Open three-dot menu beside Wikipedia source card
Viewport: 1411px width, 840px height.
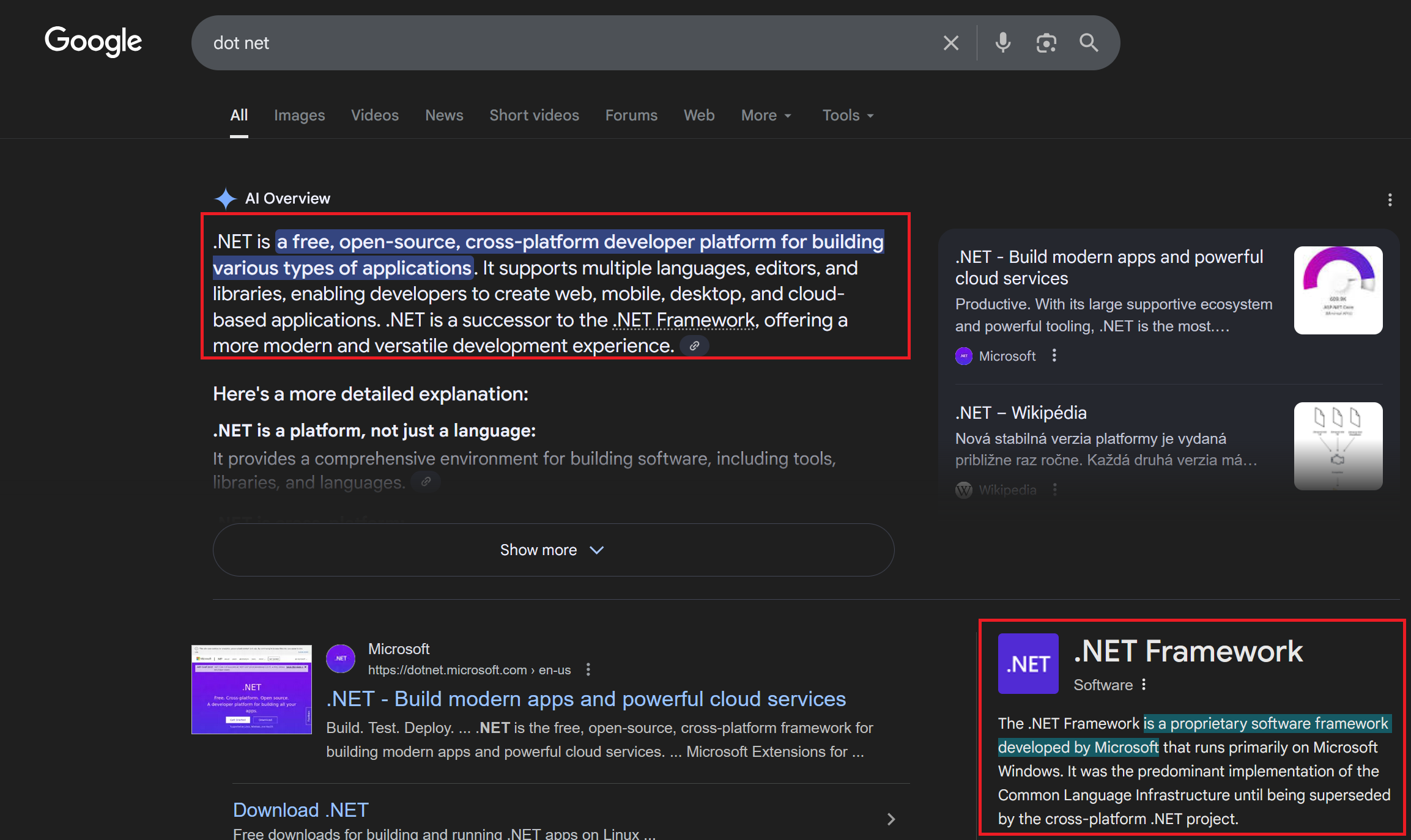click(1054, 490)
